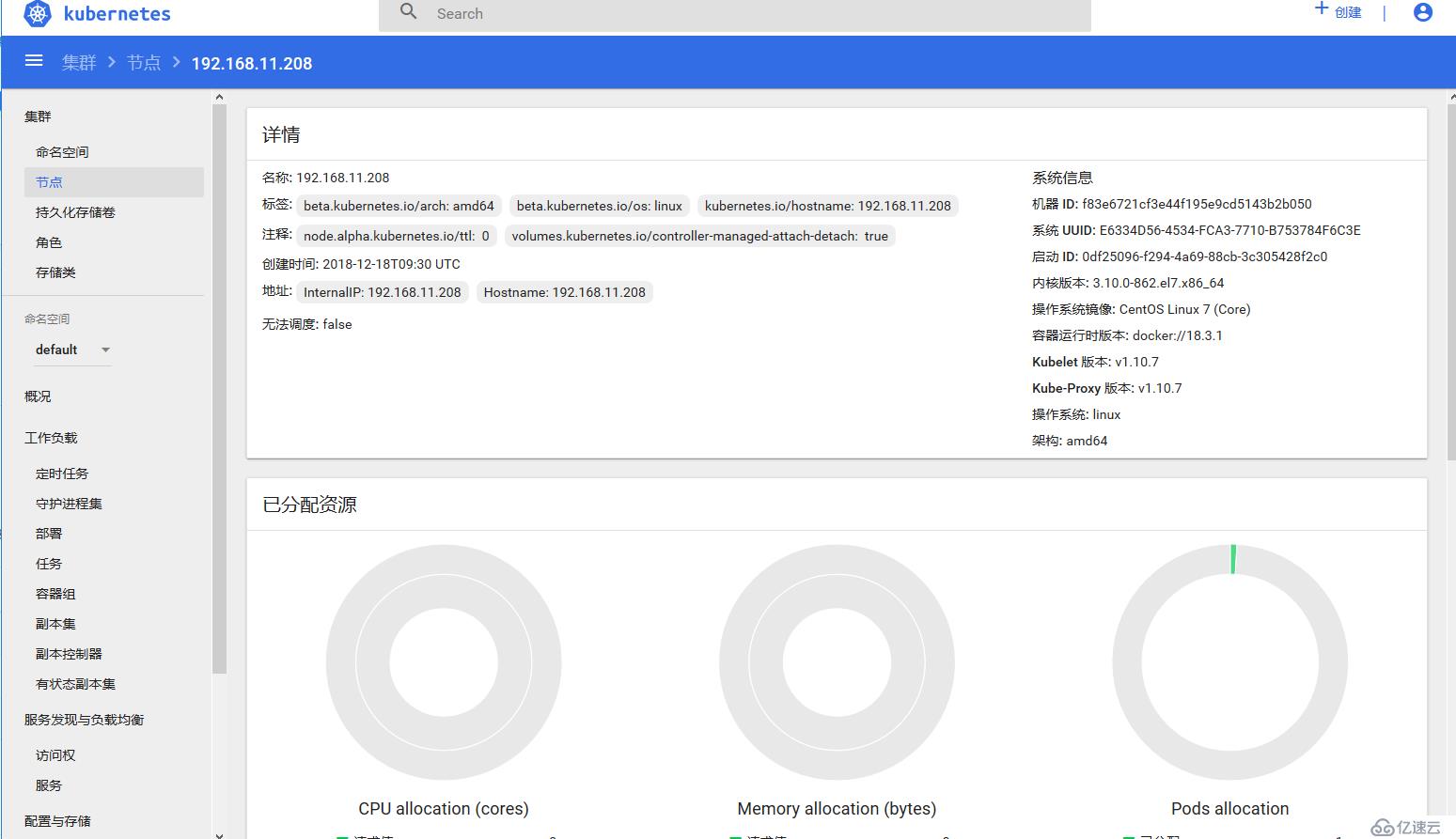Open 角色 sidebar item
This screenshot has height=839, width=1456.
tap(49, 242)
